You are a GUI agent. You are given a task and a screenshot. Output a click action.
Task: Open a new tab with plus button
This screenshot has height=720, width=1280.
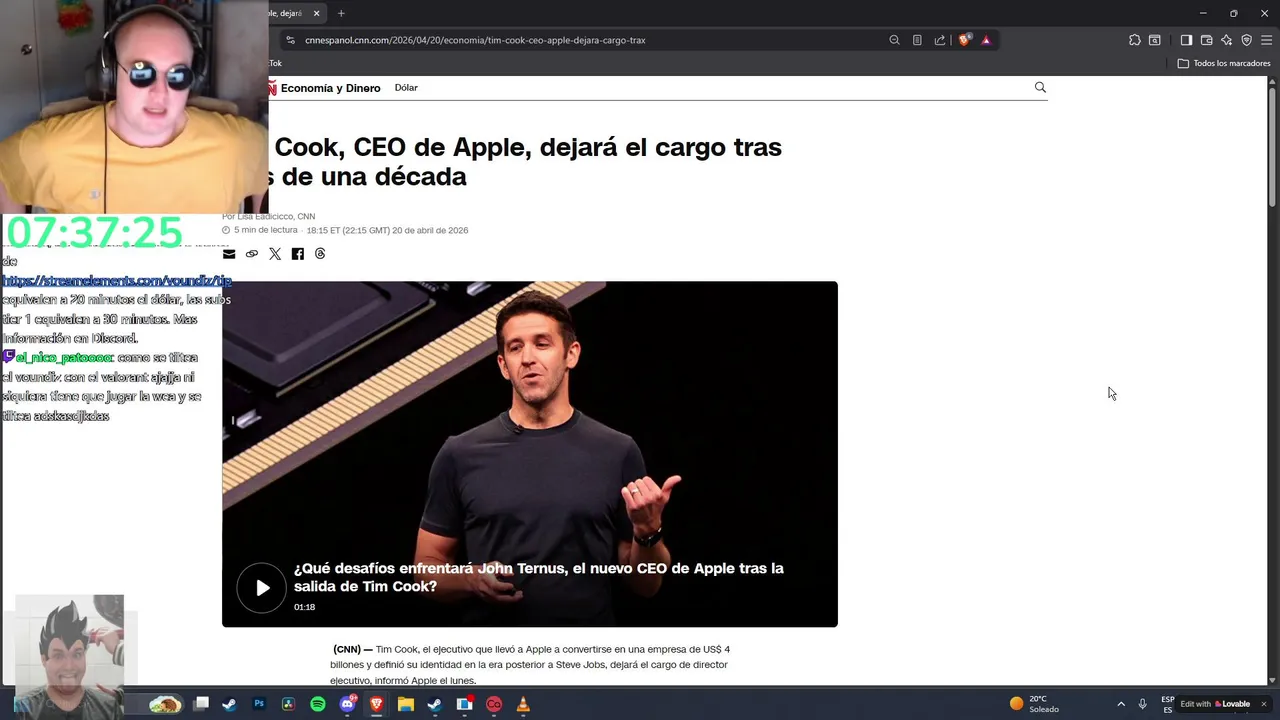coord(341,13)
